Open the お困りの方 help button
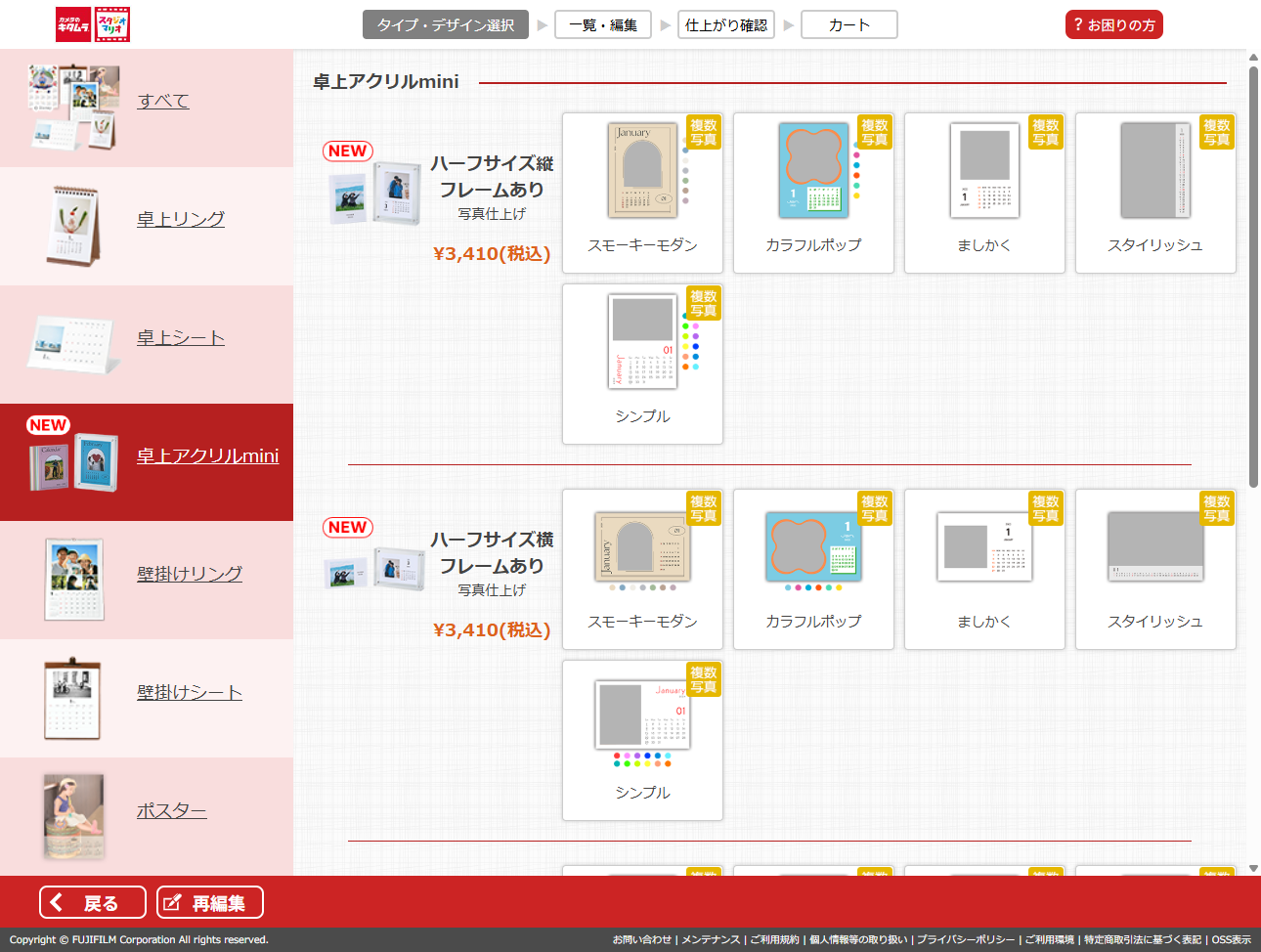Viewport: 1261px width, 952px height. point(1113,24)
